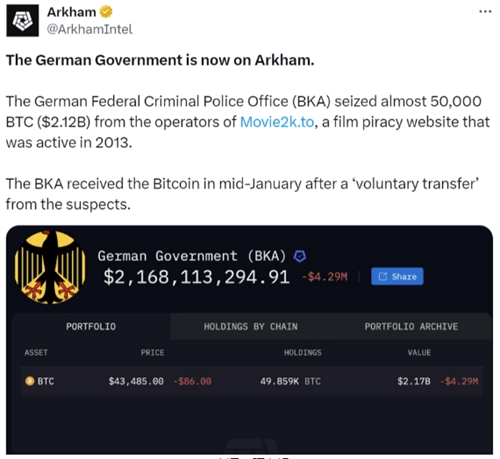Click the blue Share button
The width and height of the screenshot is (500, 459).
pos(397,276)
